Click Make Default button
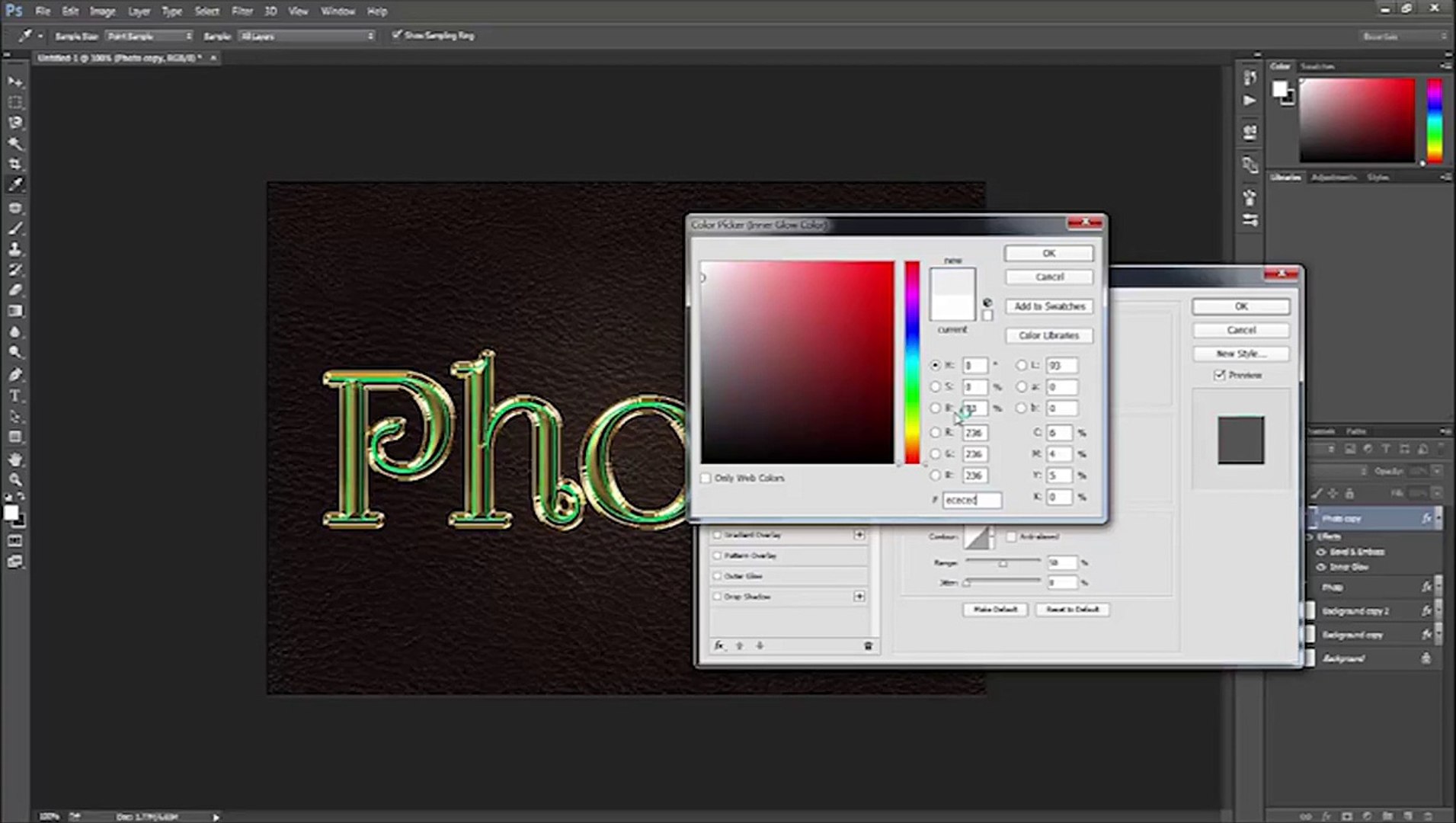Image resolution: width=1456 pixels, height=823 pixels. [995, 610]
